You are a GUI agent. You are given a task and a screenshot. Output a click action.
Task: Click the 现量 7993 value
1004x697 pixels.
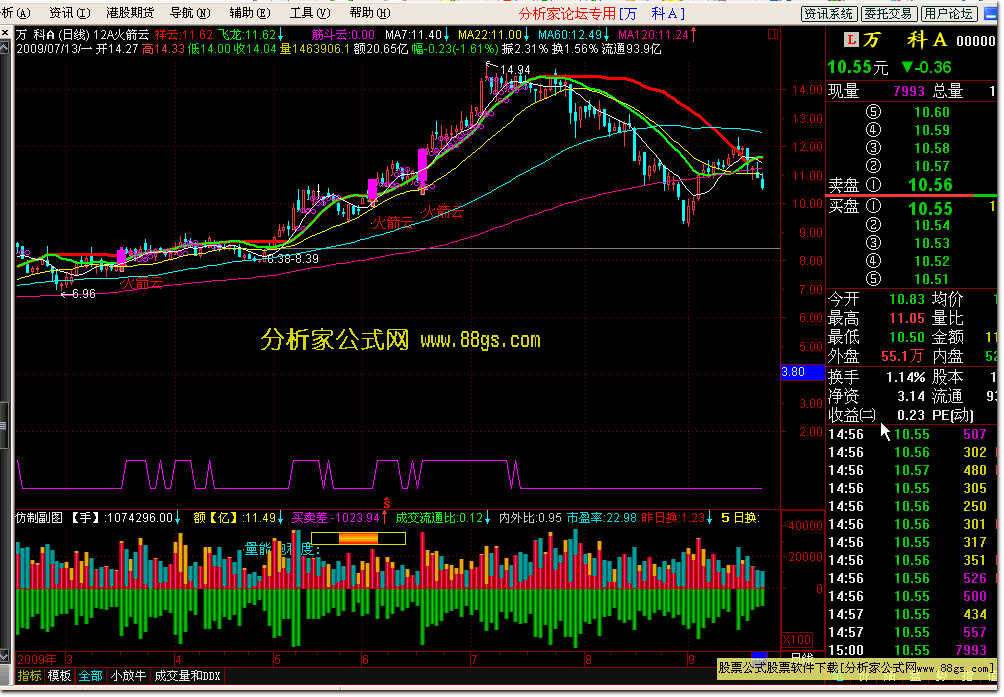tap(909, 91)
